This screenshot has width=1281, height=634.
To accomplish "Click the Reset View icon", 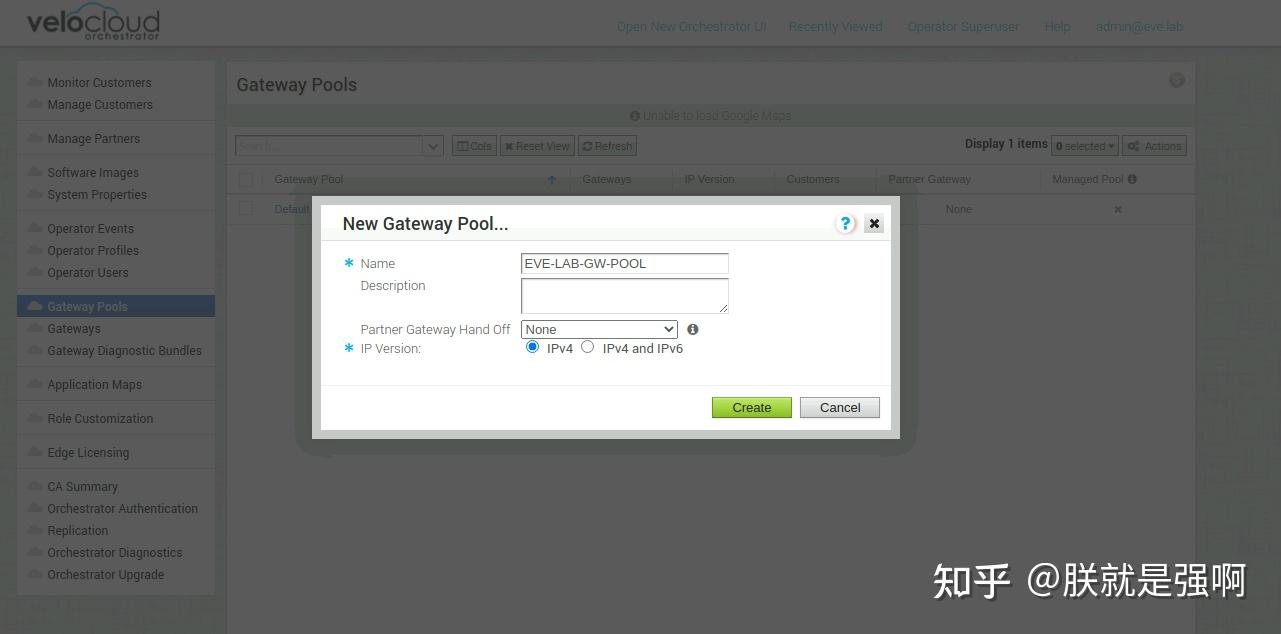I will (537, 146).
